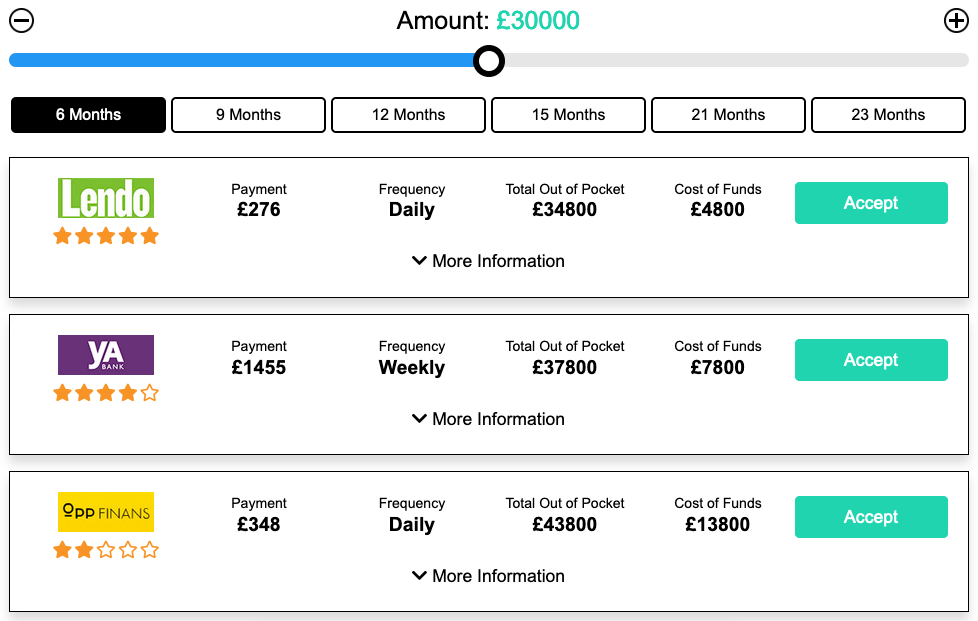Viewport: 978px width, 621px height.
Task: Choose the 9 Months term
Action: (x=248, y=115)
